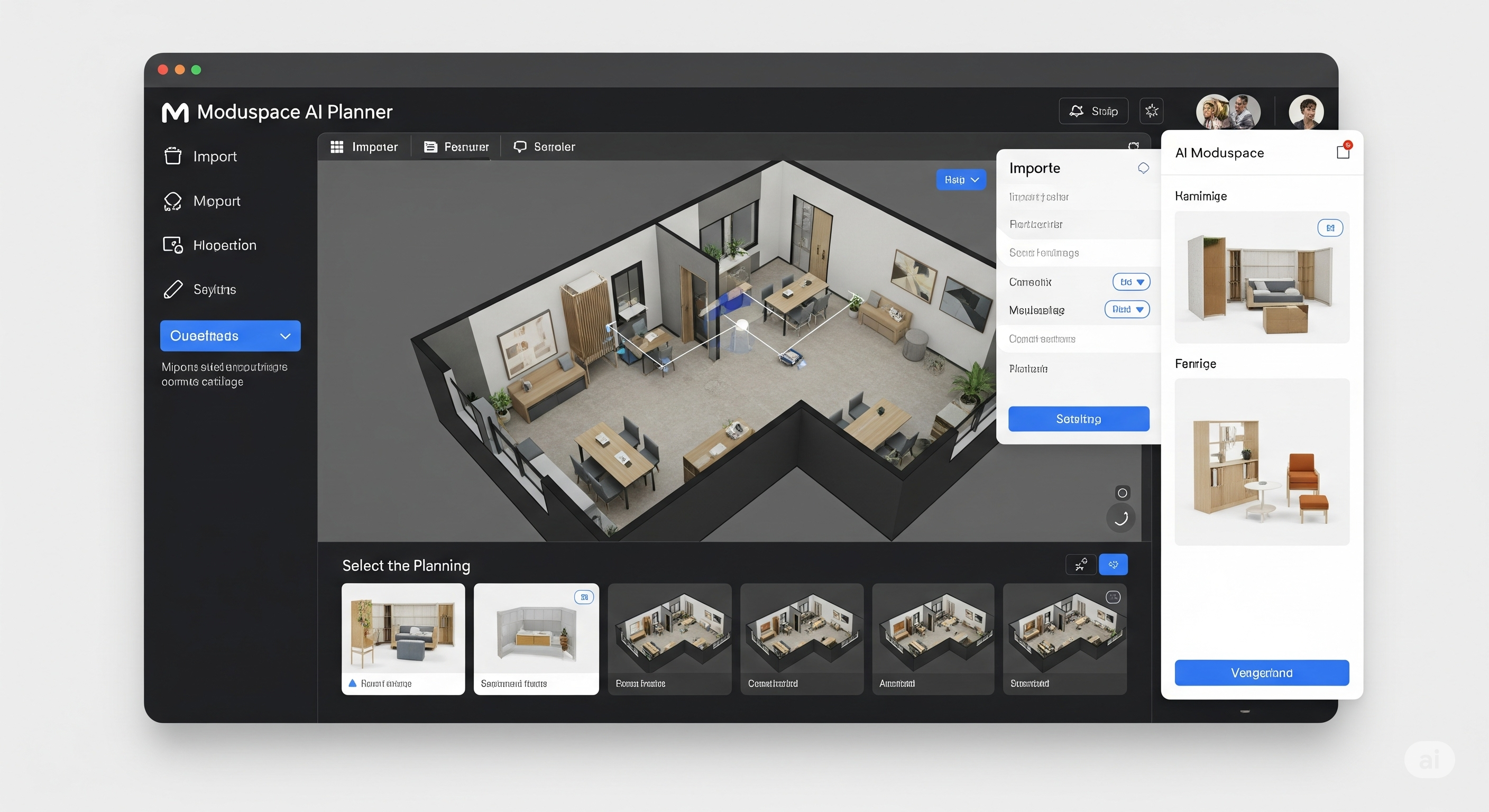Screen dimensions: 1489x812
Task: Switch to the Pesnurer tab
Action: click(456, 147)
